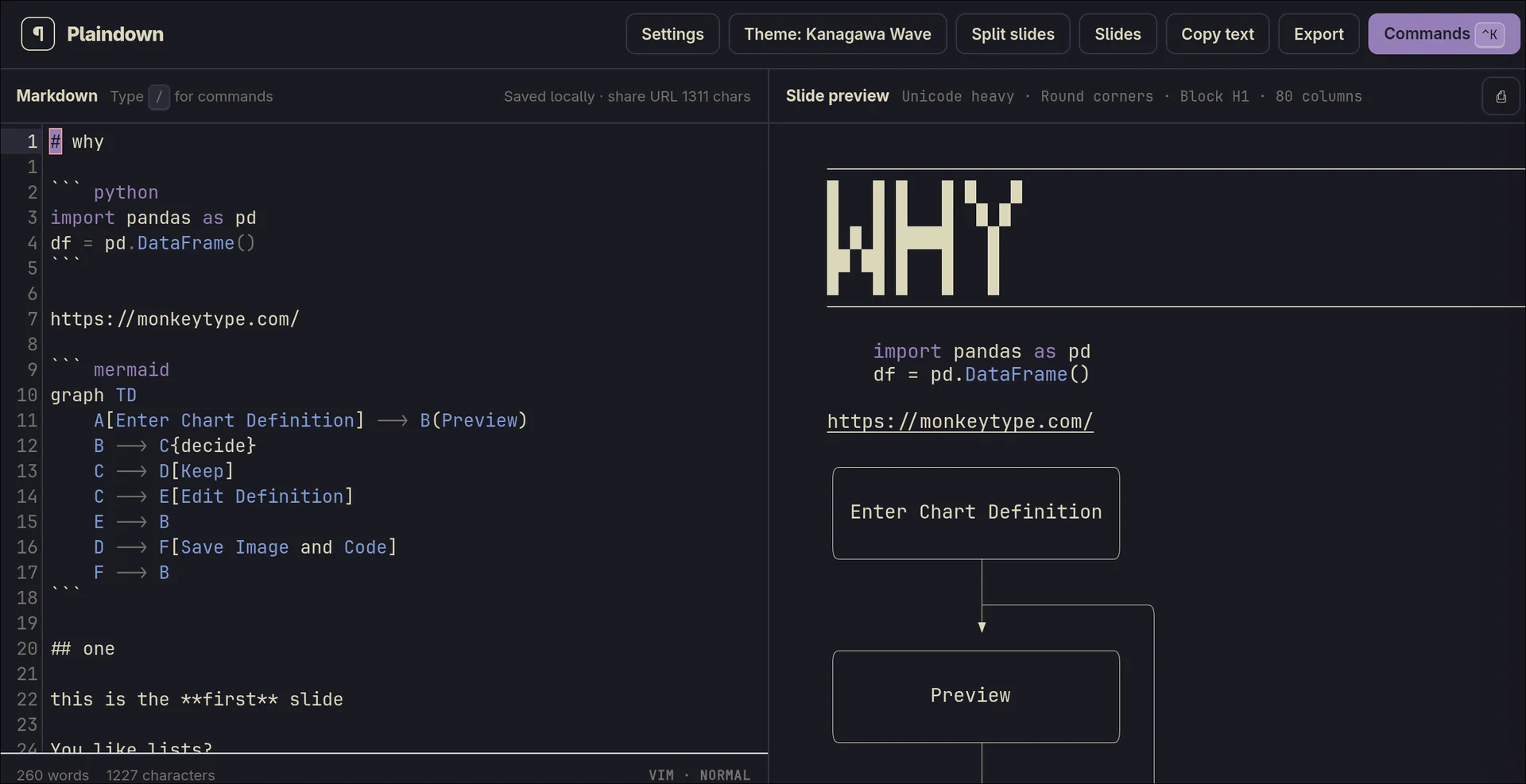
Task: Place cursor on '# why' heading line in editor
Action: coord(77,142)
